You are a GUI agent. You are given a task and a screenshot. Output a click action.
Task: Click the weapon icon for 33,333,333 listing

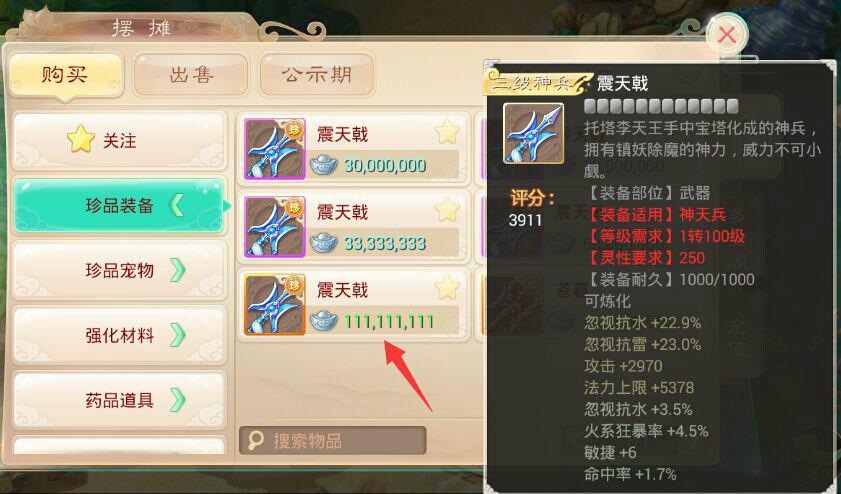click(275, 226)
